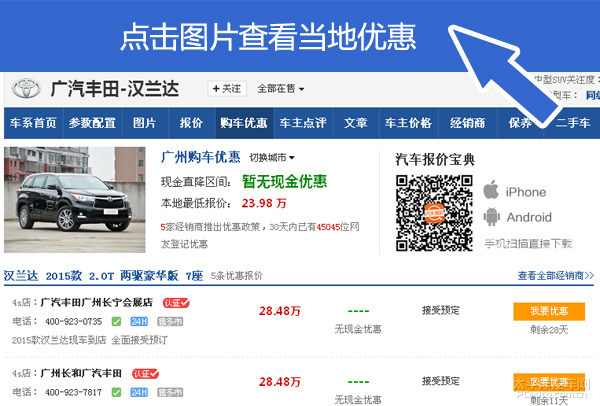
Task: Expand the 全部在售 dropdown
Action: tap(281, 88)
